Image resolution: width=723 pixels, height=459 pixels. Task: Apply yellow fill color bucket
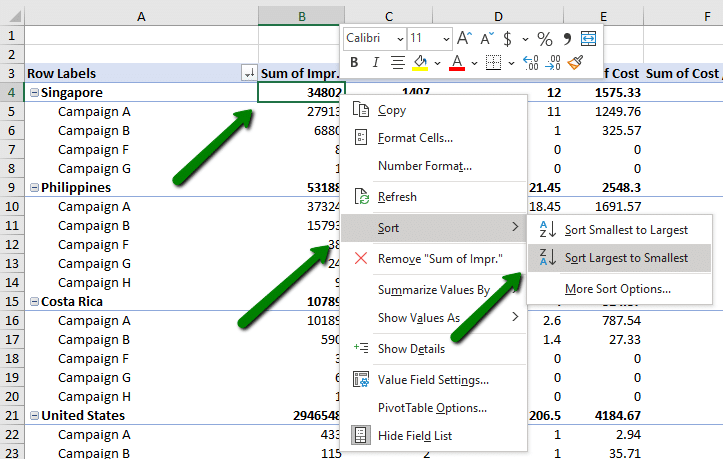[420, 62]
